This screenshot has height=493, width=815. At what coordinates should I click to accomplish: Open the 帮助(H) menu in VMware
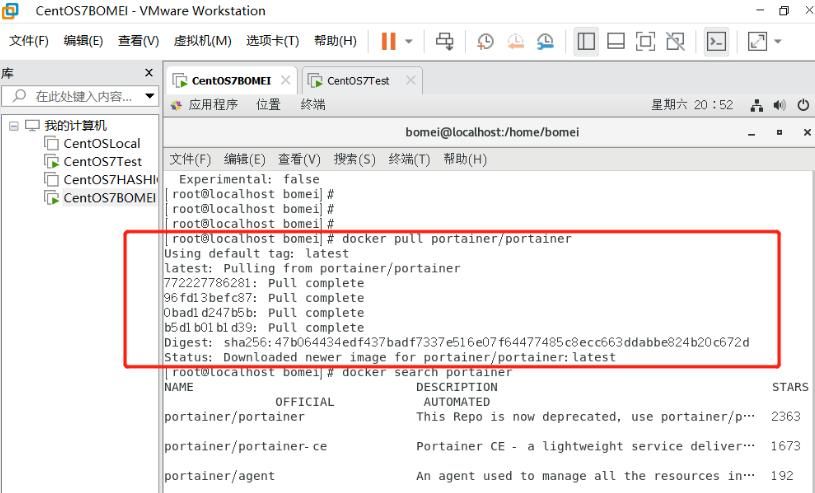(335, 41)
